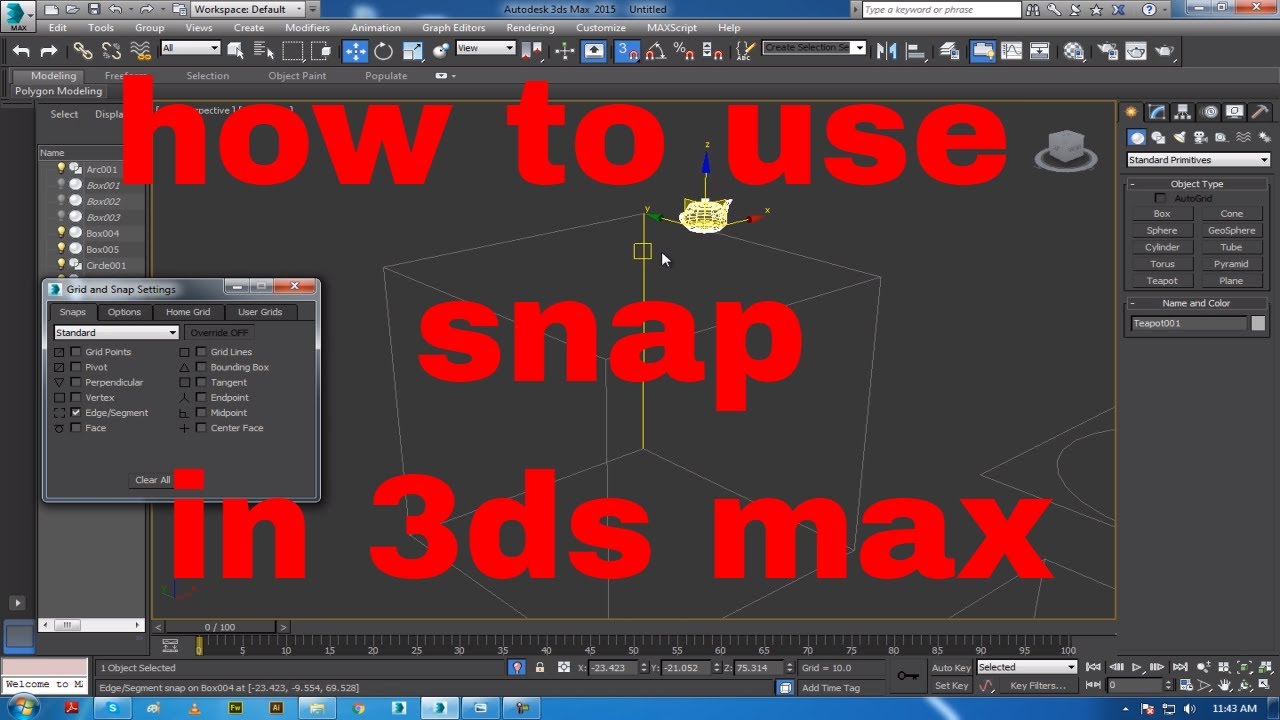The image size is (1280, 720).
Task: Enable the Grid Points snap checkbox
Action: [76, 352]
